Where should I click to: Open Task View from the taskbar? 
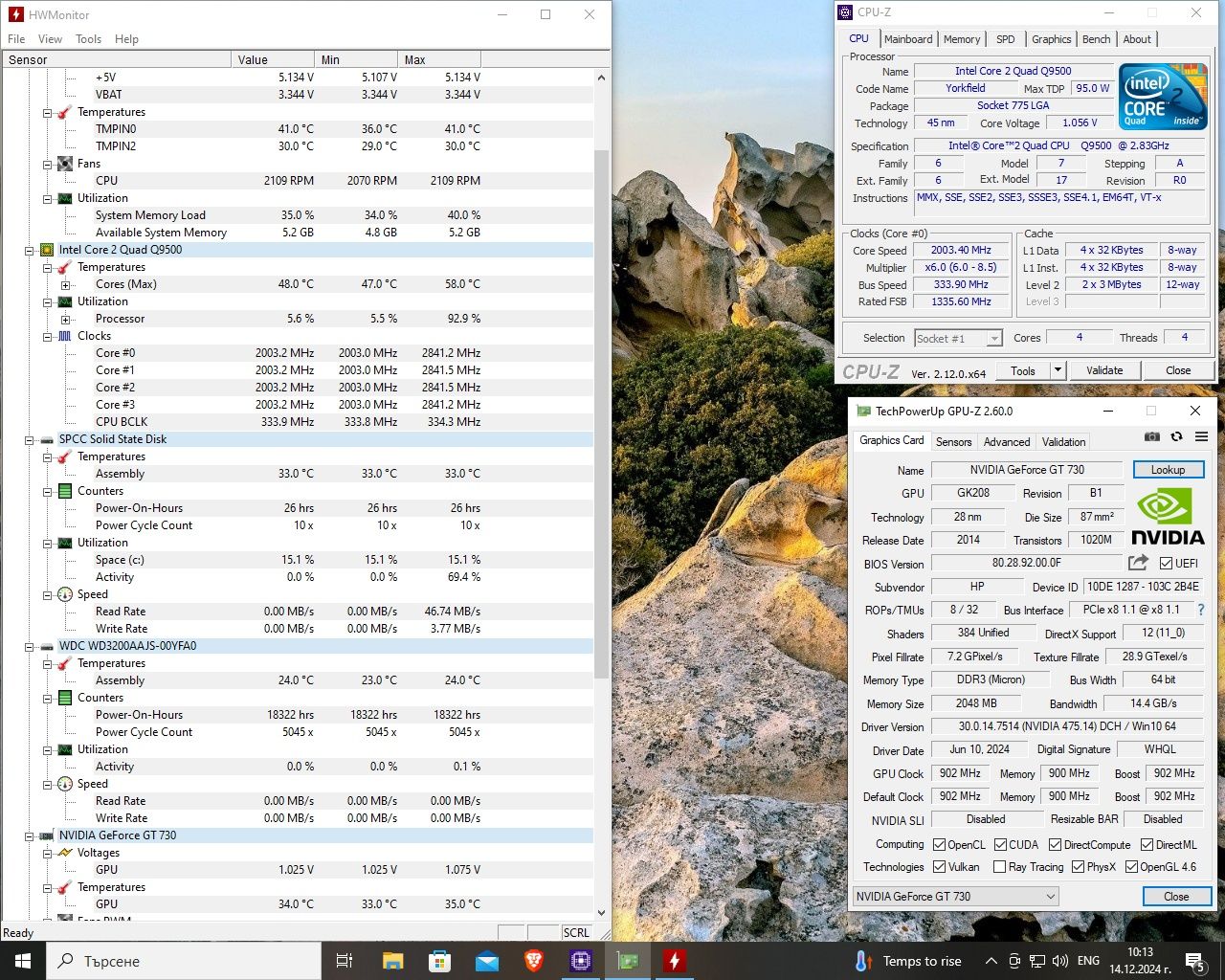345,961
